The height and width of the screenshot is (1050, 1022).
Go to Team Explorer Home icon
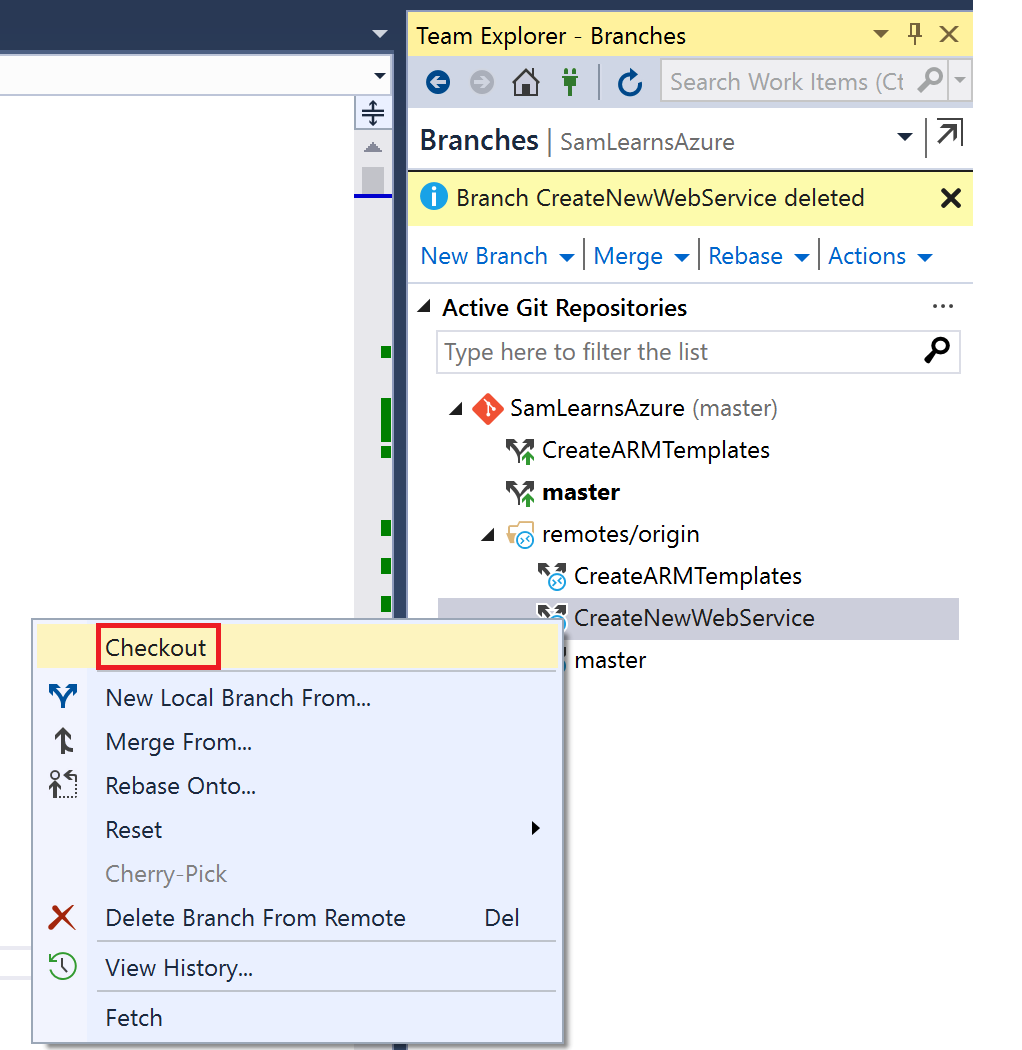[526, 82]
